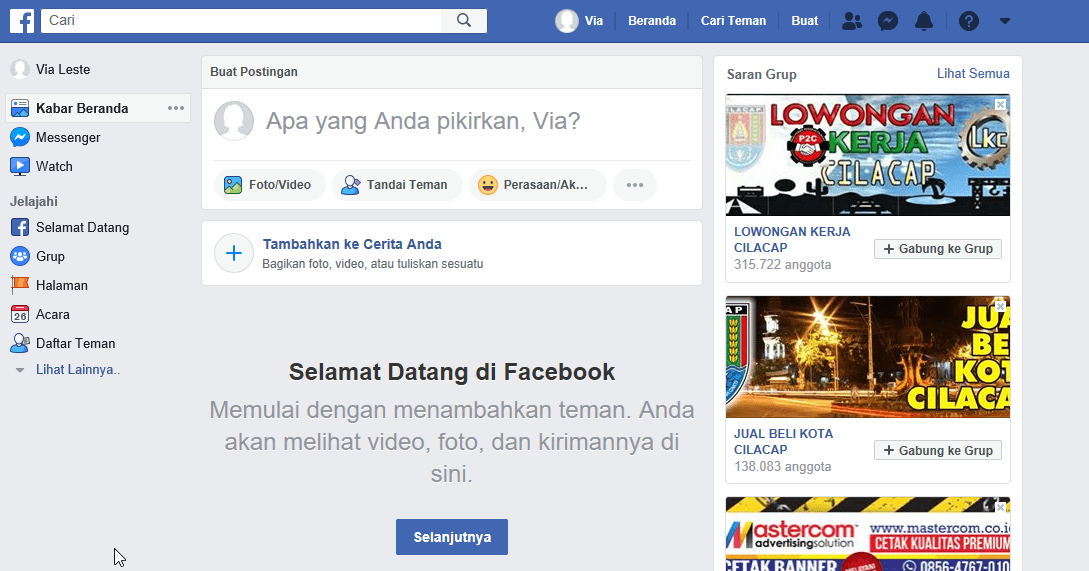
Task: Click the Grup icon in sidebar
Action: pyautogui.click(x=19, y=256)
